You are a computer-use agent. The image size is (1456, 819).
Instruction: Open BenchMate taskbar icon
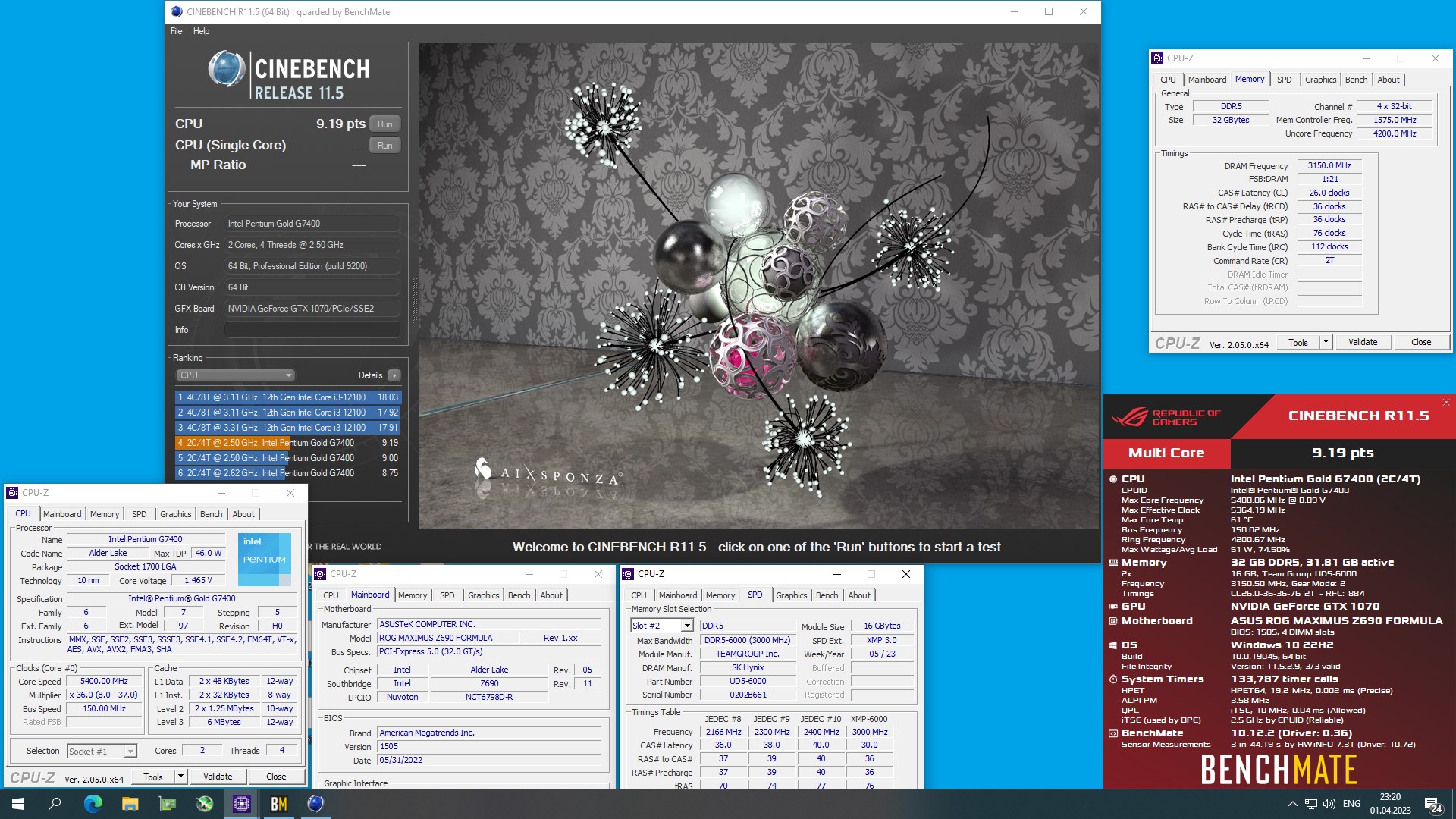coord(279,804)
